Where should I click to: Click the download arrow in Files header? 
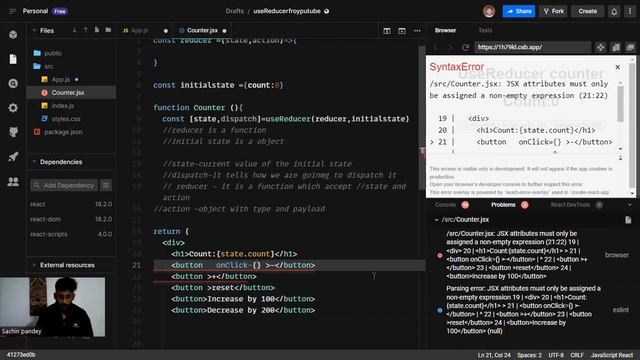[74, 30]
